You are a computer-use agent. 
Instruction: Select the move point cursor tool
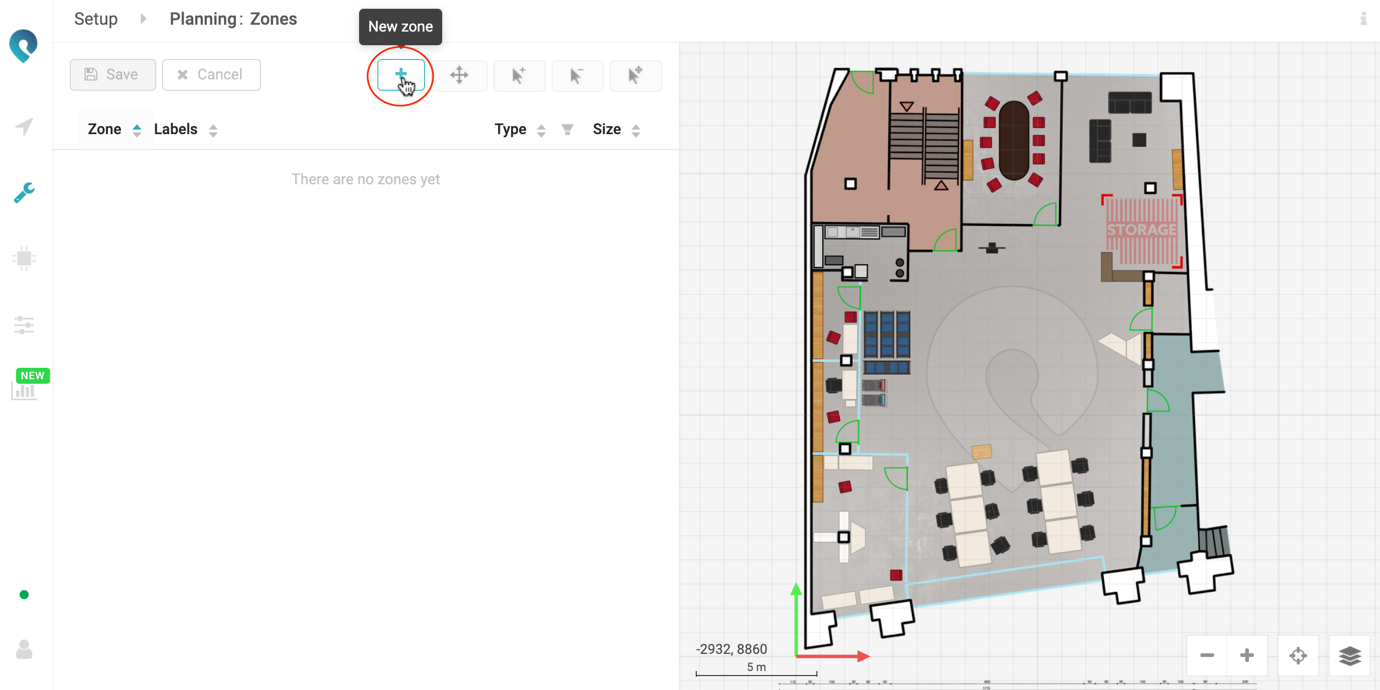[635, 75]
